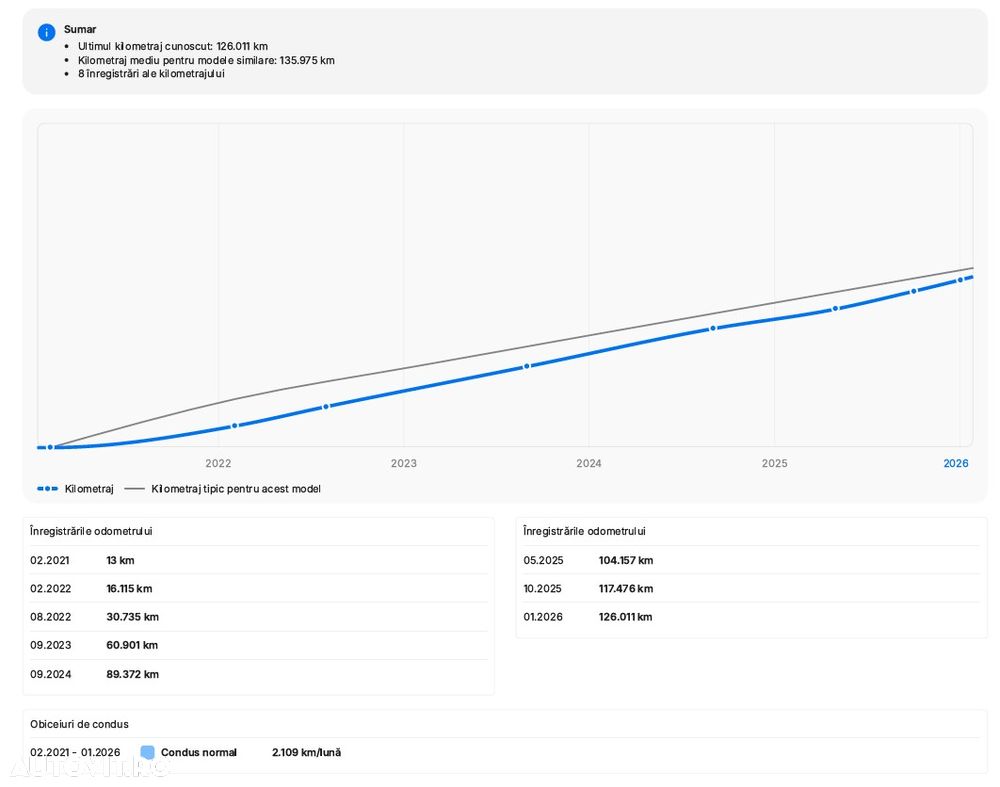Click the 2024 axis label
Image resolution: width=1000 pixels, height=787 pixels.
[589, 463]
